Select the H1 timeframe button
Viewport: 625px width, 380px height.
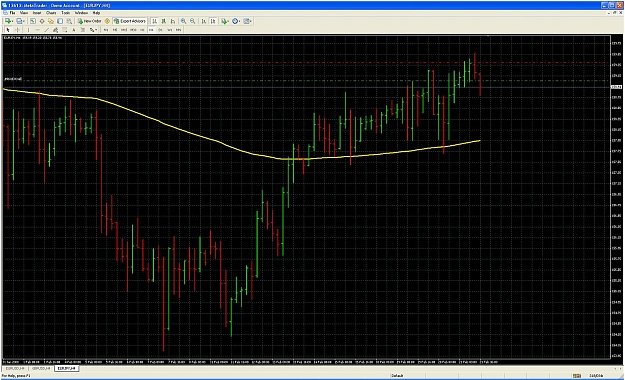(x=142, y=30)
